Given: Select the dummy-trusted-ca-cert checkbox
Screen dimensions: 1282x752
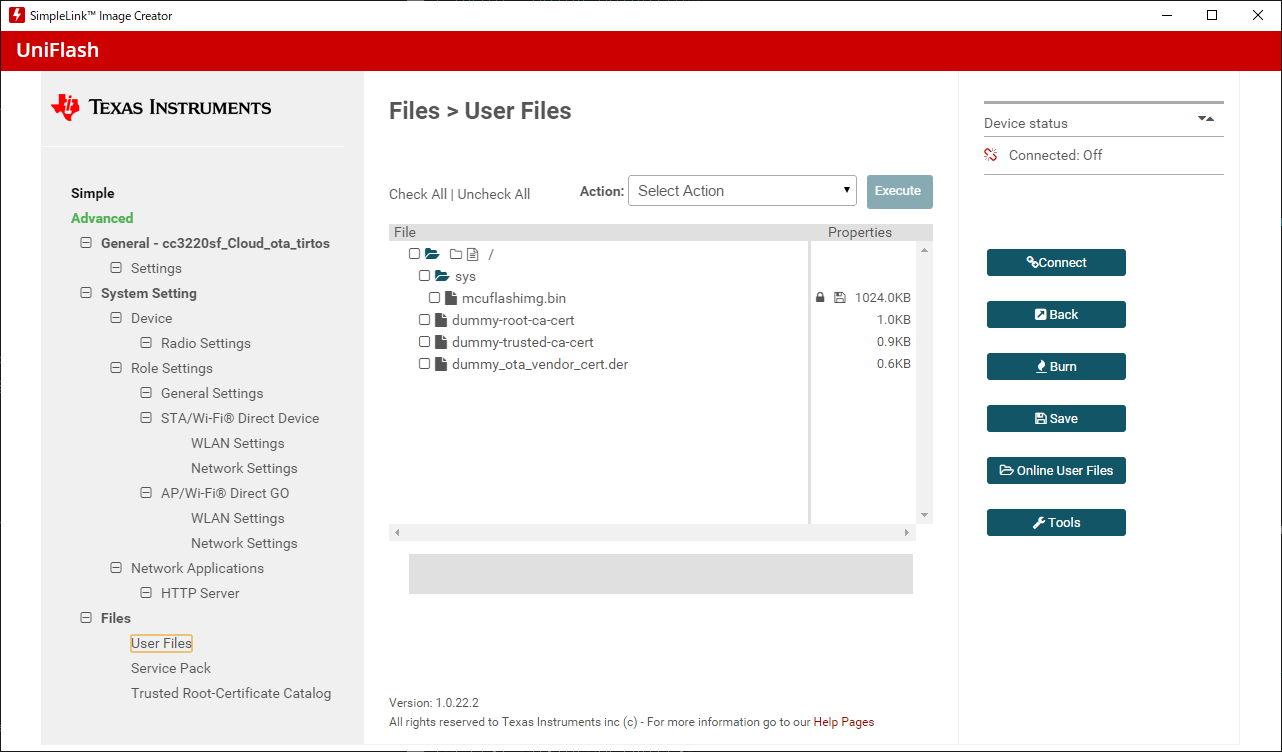Looking at the screenshot, I should point(425,342).
